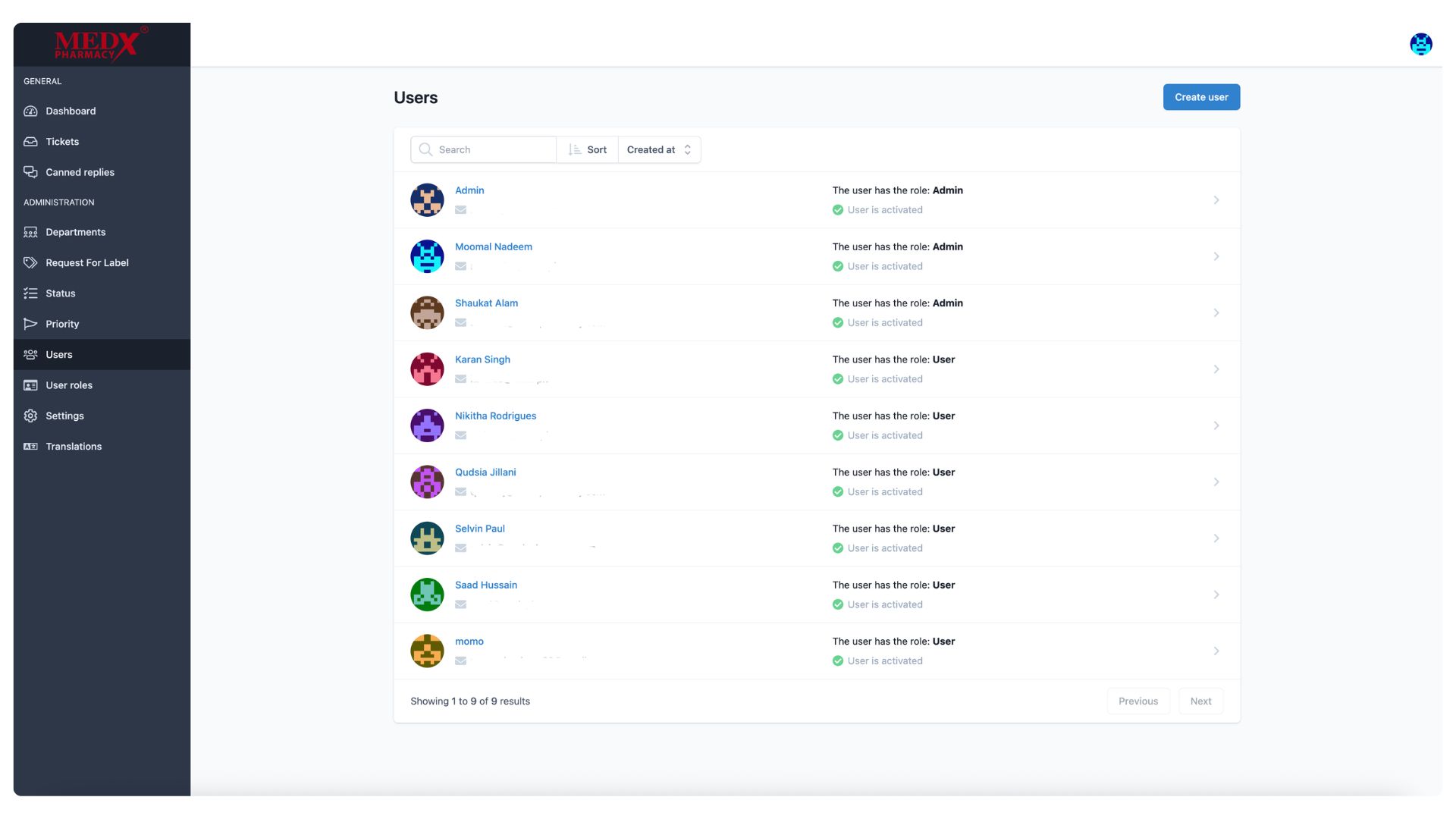Click the MEDX Pharmacy logo
This screenshot has height=819, width=1456.
coord(101,43)
